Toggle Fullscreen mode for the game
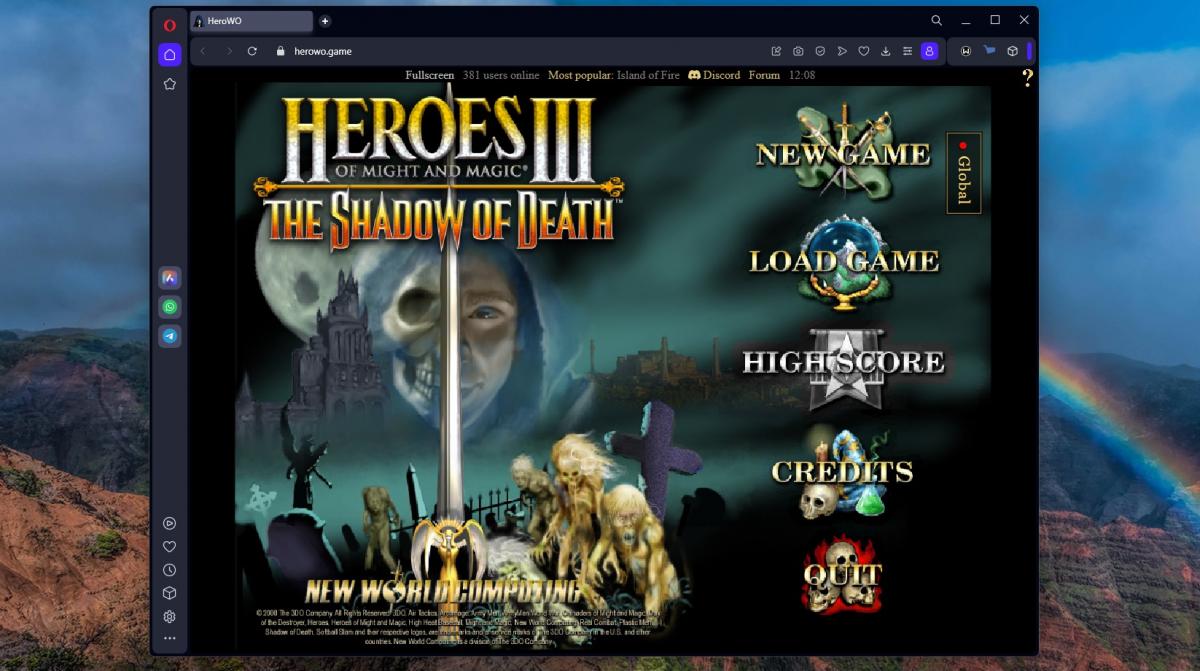 point(430,75)
